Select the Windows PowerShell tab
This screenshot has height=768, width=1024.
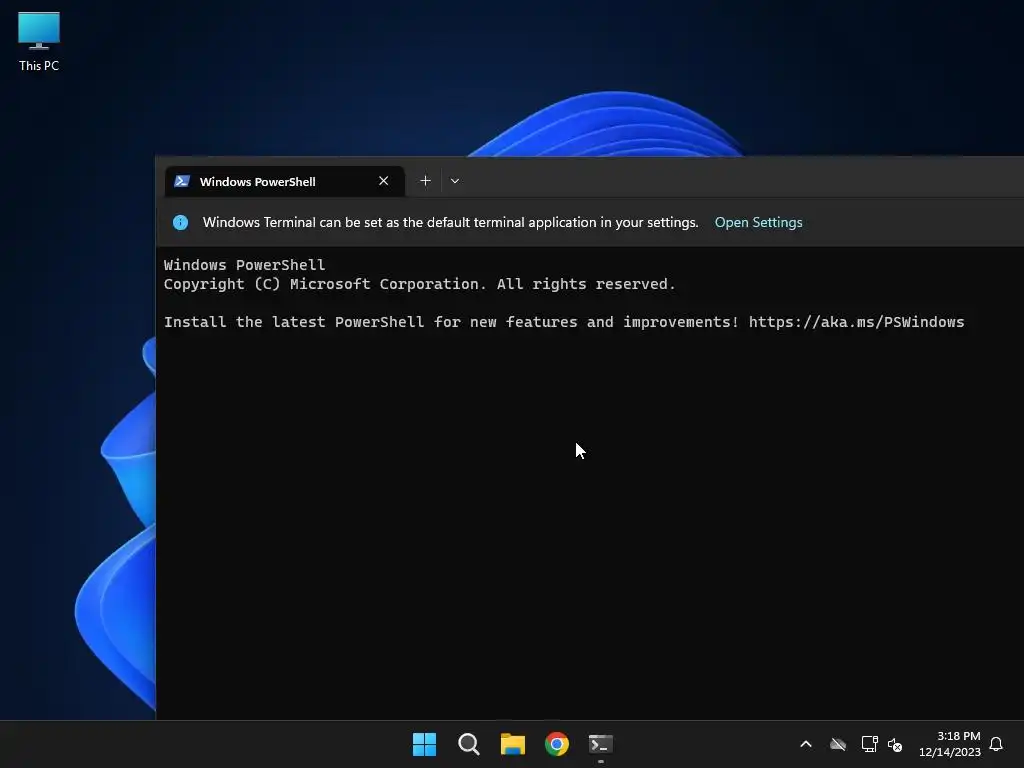[285, 182]
